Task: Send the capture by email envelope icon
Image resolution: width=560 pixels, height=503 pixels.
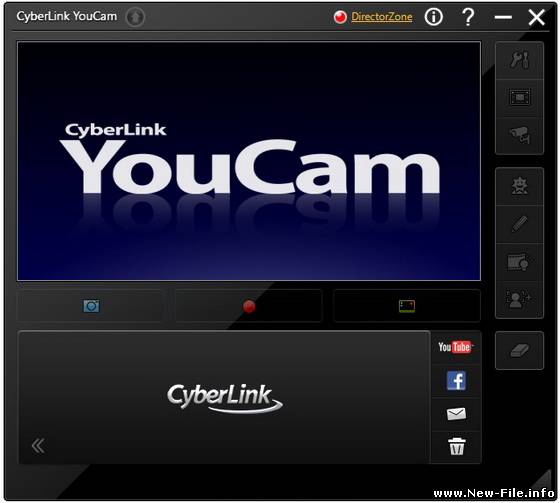Action: (x=456, y=414)
